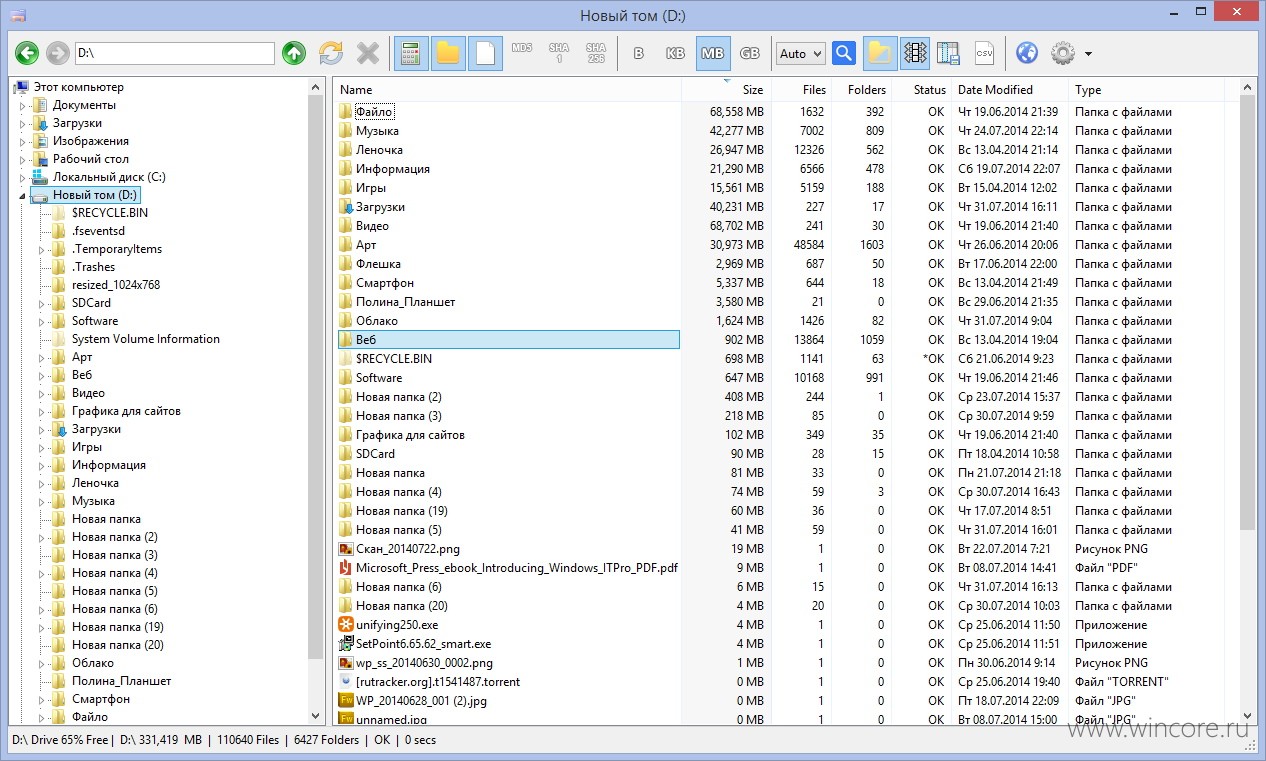This screenshot has width=1266, height=761.
Task: Click '110640 Files' in the status bar
Action: 247,741
